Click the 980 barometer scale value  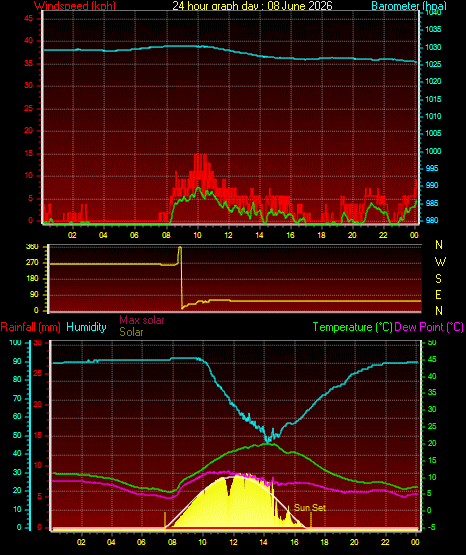[x=431, y=220]
